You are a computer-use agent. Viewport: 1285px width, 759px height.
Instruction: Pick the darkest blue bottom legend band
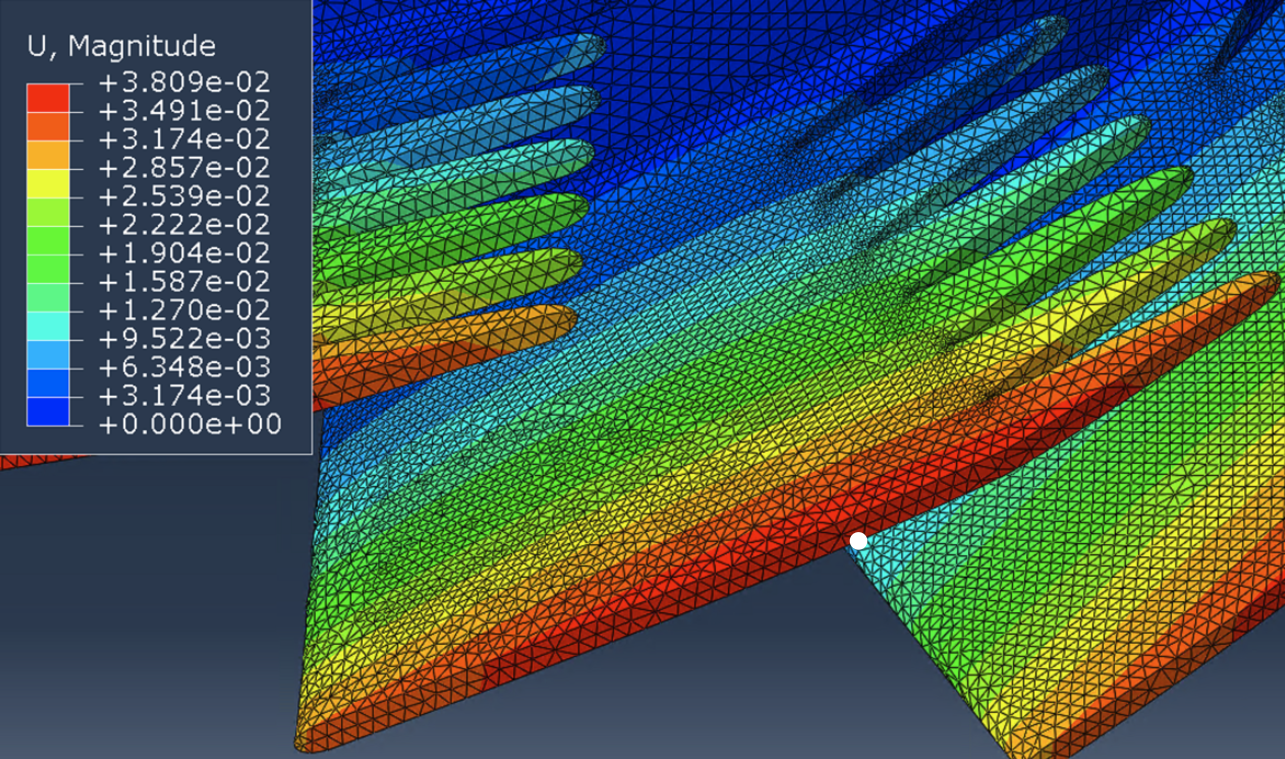(x=48, y=411)
